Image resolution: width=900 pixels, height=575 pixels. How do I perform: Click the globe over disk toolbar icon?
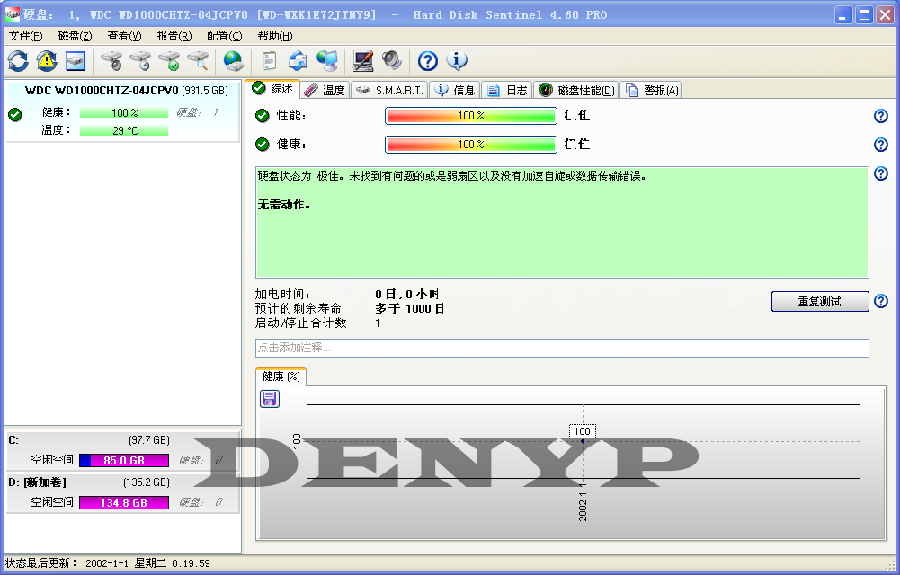click(x=233, y=60)
